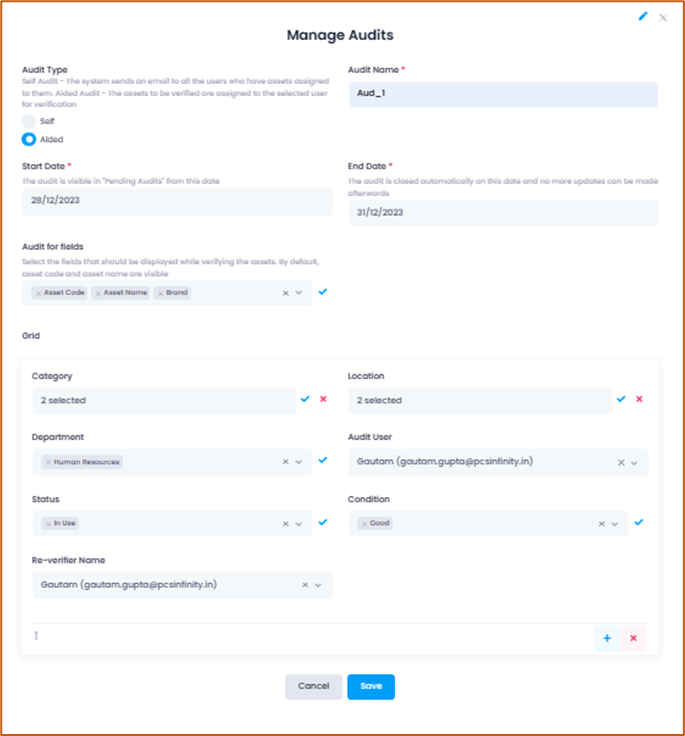Select the Aided audit type radio
Screen dimensions: 685x736
pyautogui.click(x=29, y=139)
